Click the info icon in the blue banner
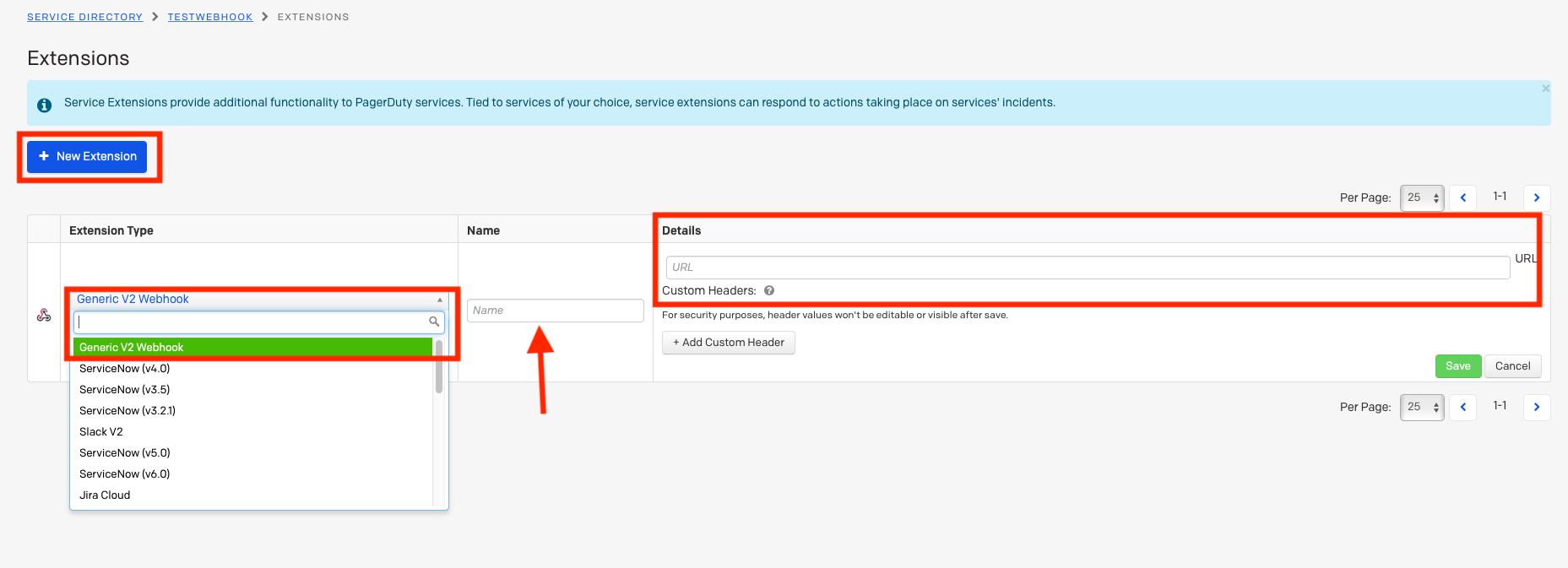 click(44, 105)
